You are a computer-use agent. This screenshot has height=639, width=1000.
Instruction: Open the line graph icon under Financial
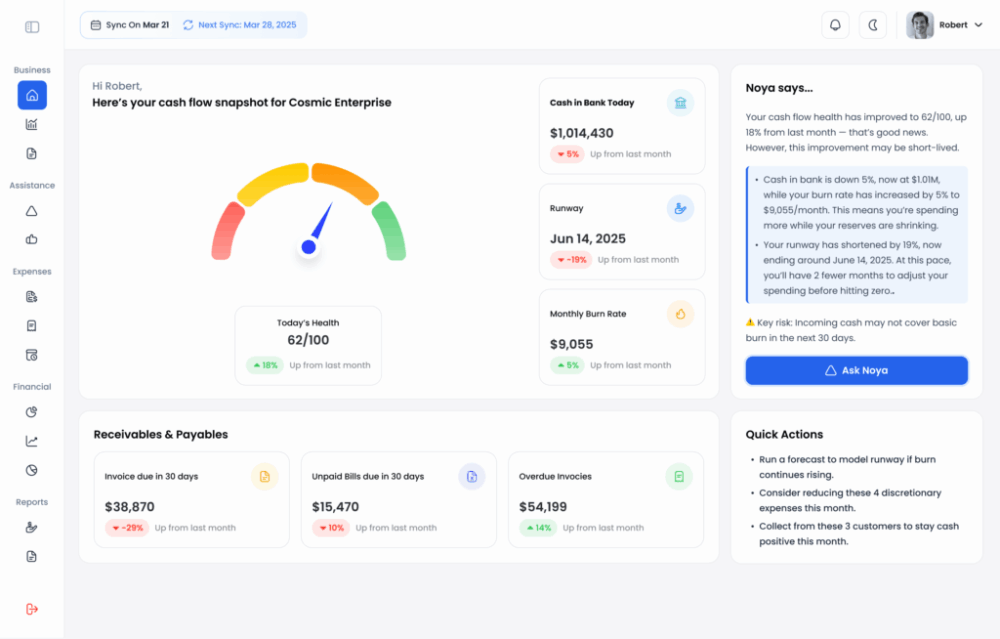[32, 441]
